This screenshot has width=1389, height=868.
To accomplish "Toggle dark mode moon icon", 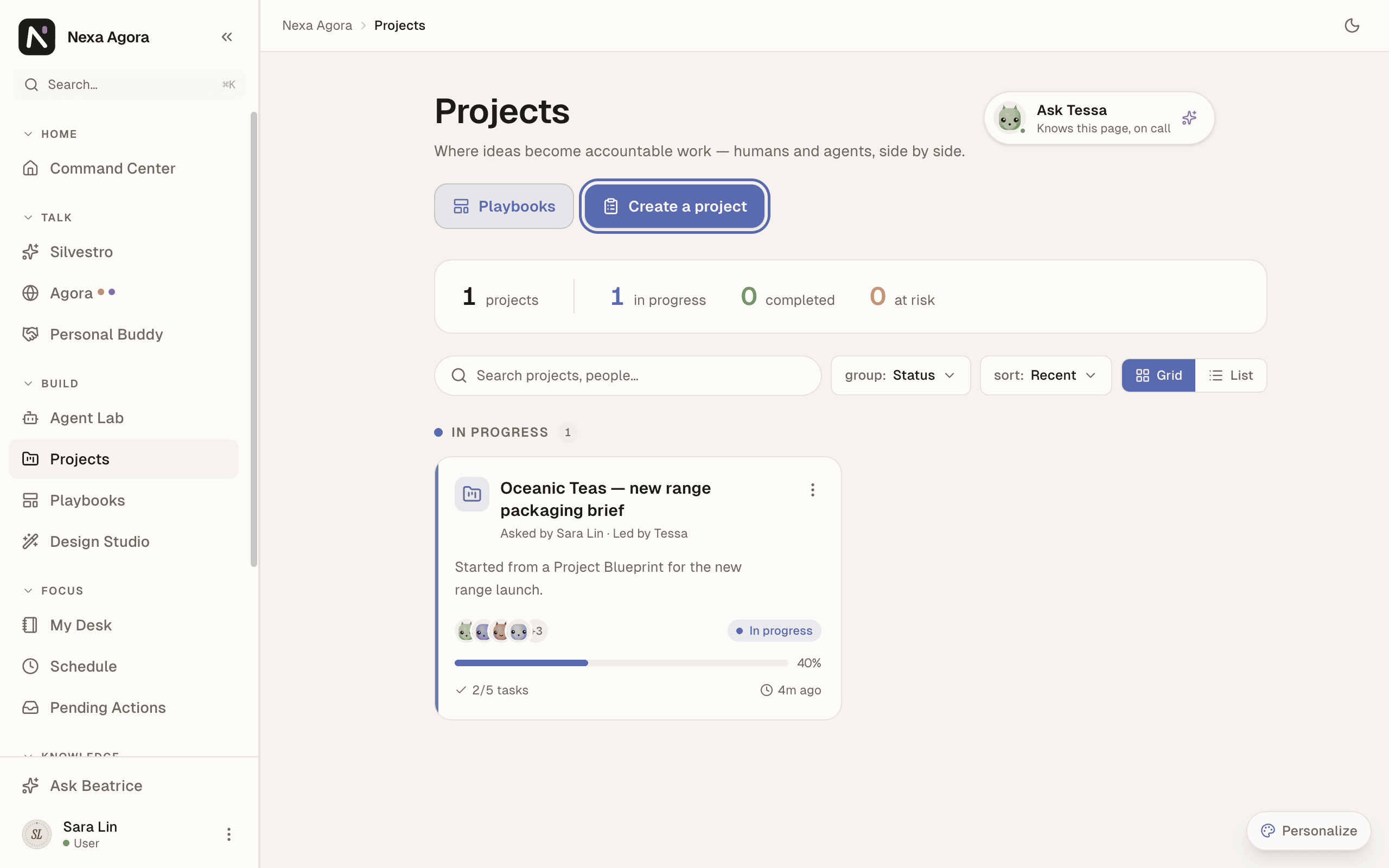I will [x=1352, y=25].
